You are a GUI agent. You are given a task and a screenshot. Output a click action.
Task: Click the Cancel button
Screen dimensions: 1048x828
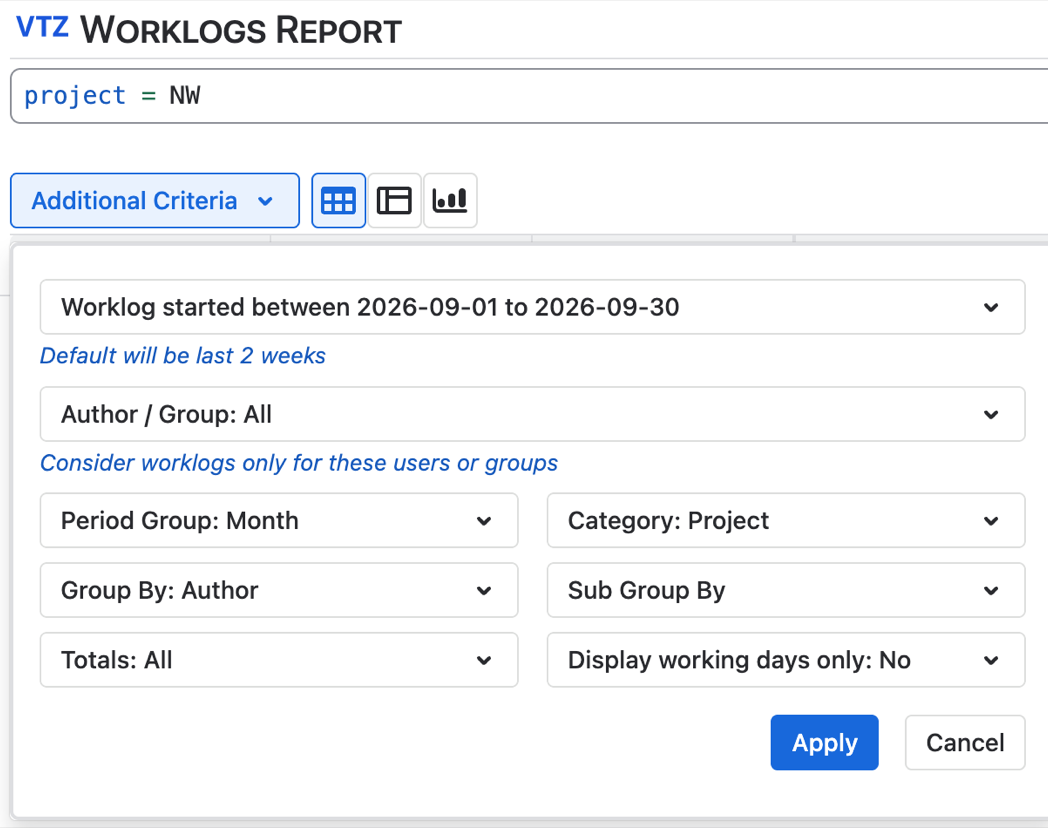964,742
